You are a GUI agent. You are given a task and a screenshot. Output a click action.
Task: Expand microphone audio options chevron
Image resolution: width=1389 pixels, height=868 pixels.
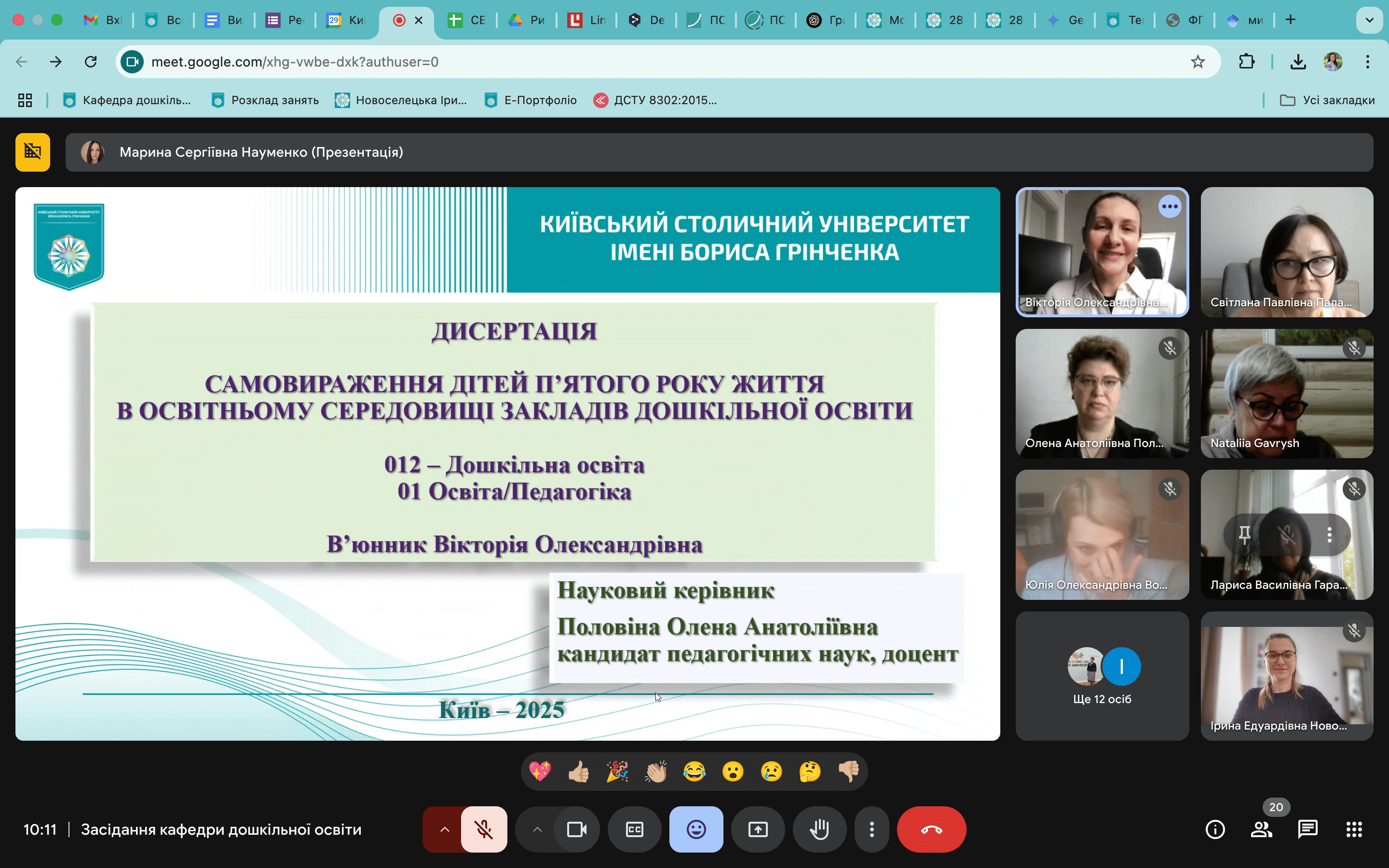tap(445, 829)
